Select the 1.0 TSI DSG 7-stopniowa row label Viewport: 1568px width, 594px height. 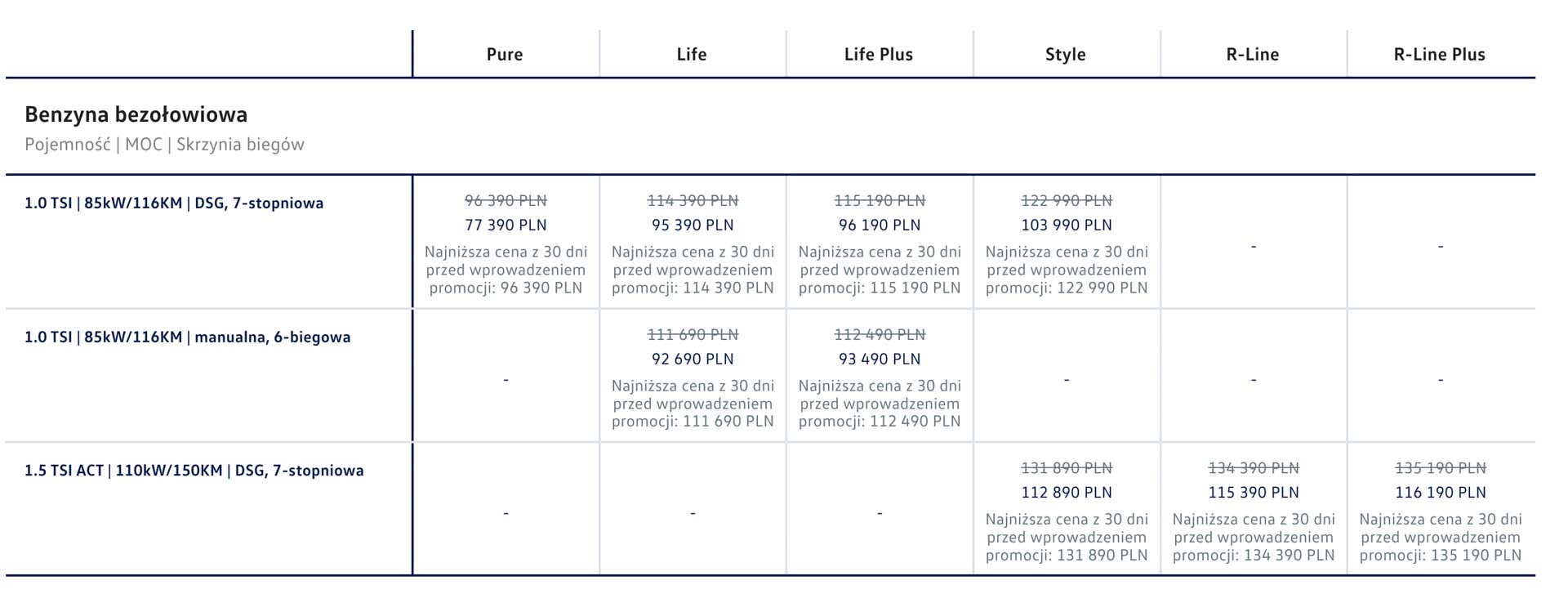click(174, 203)
